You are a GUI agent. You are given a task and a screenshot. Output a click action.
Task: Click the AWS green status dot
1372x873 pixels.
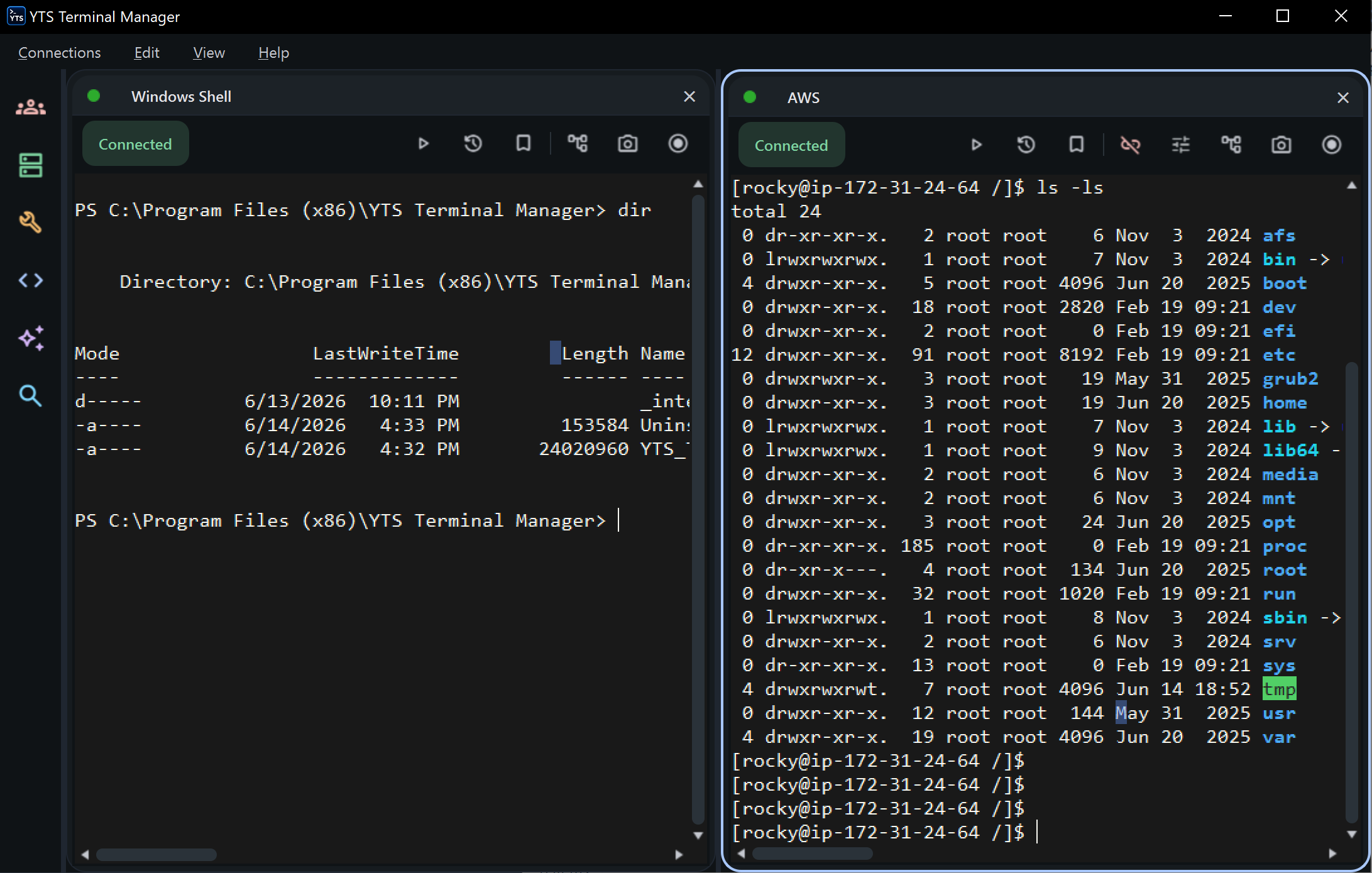tap(750, 97)
